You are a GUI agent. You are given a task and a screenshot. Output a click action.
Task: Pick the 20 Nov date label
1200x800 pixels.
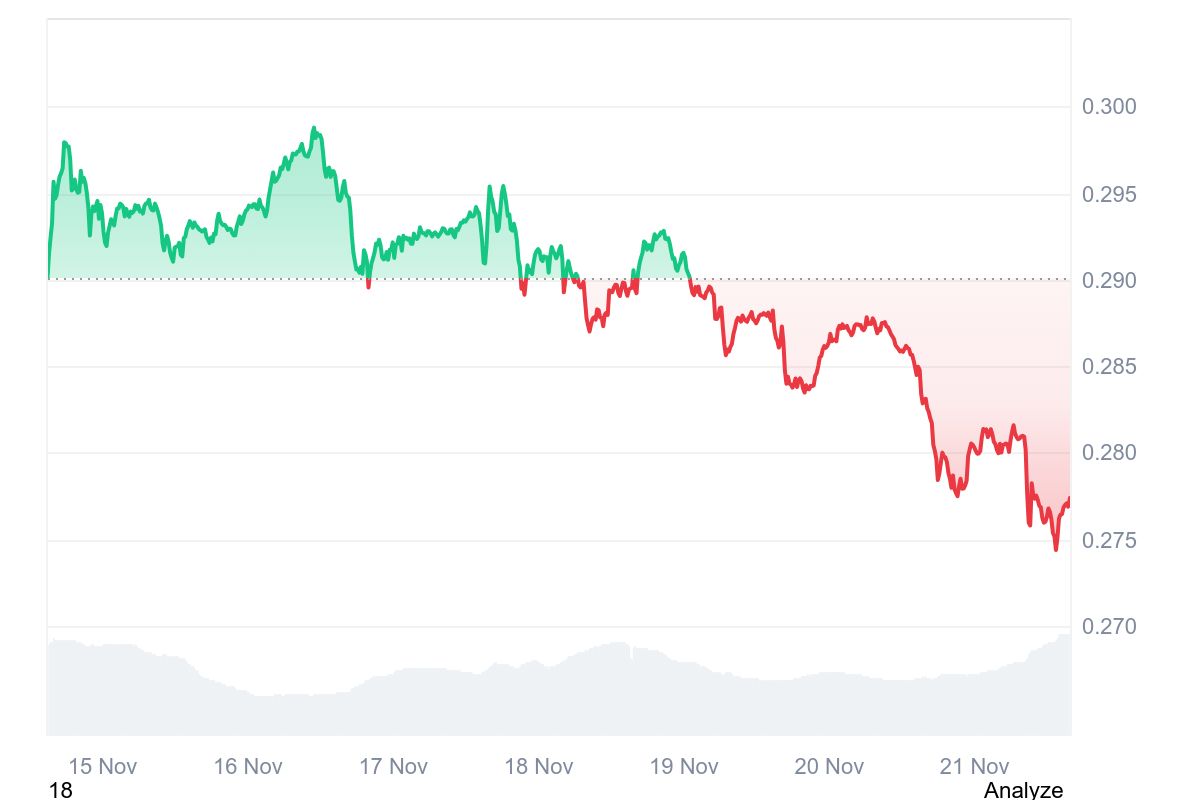[x=829, y=766]
